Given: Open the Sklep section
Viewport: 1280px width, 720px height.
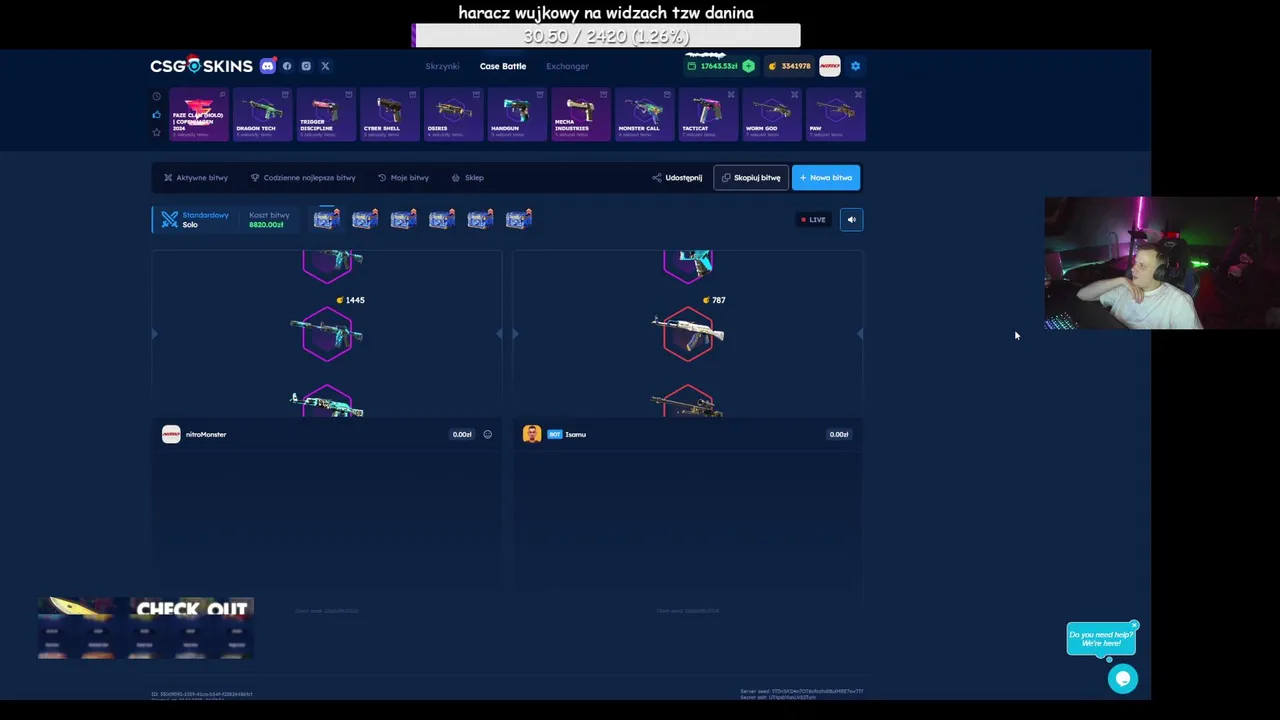Looking at the screenshot, I should 468,178.
